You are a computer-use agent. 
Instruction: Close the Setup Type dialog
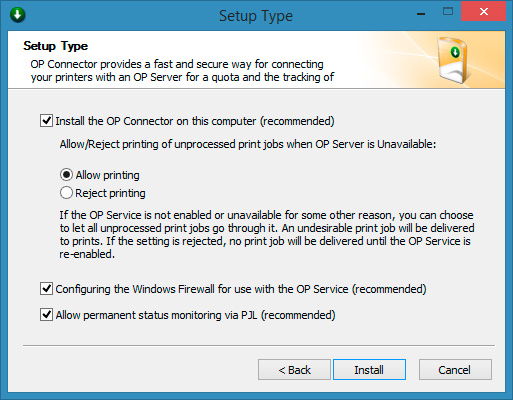[x=484, y=12]
